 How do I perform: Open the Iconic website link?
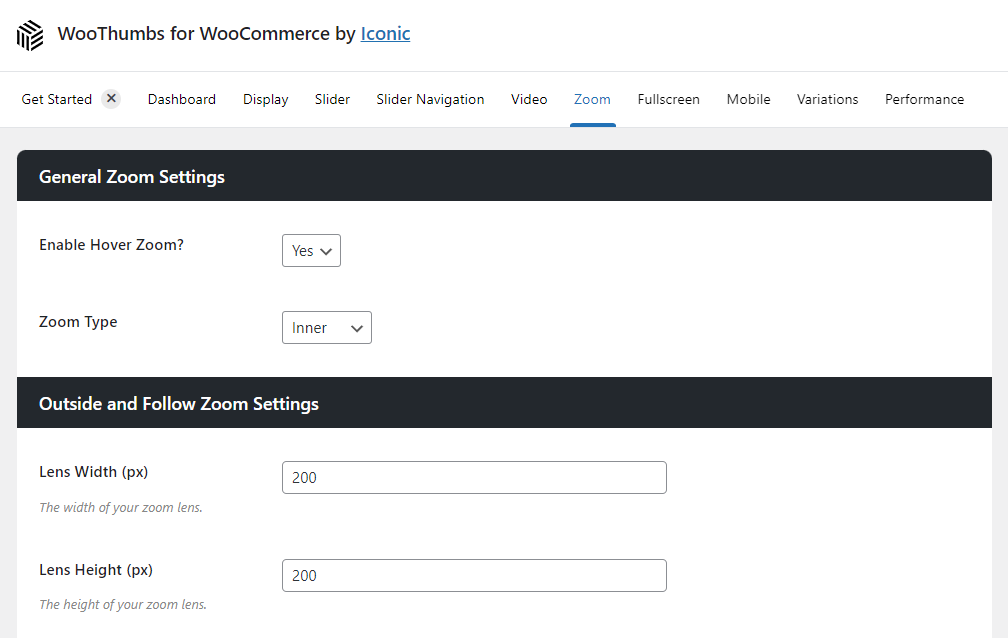(385, 33)
